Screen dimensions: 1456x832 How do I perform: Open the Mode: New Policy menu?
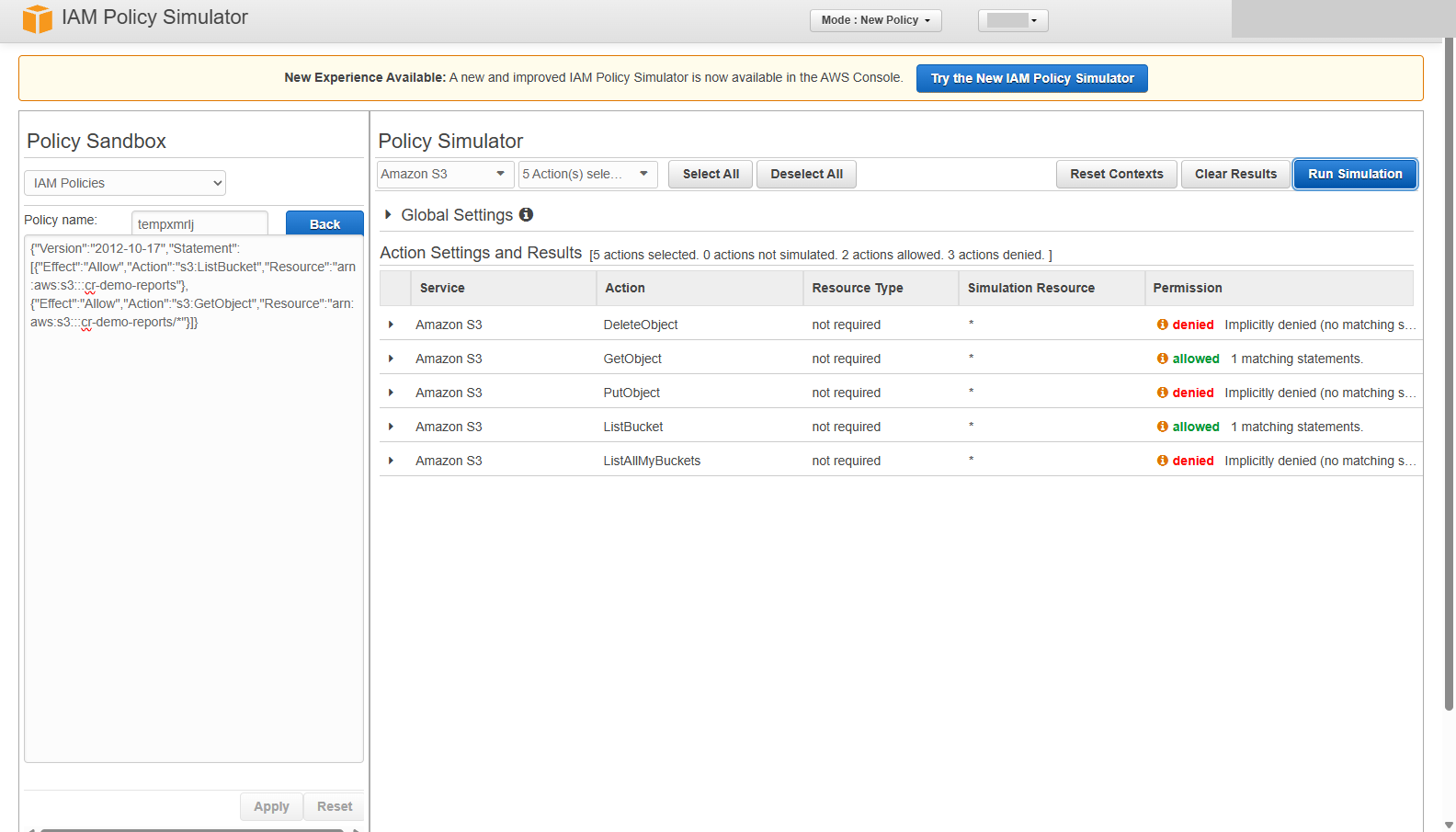click(x=875, y=20)
